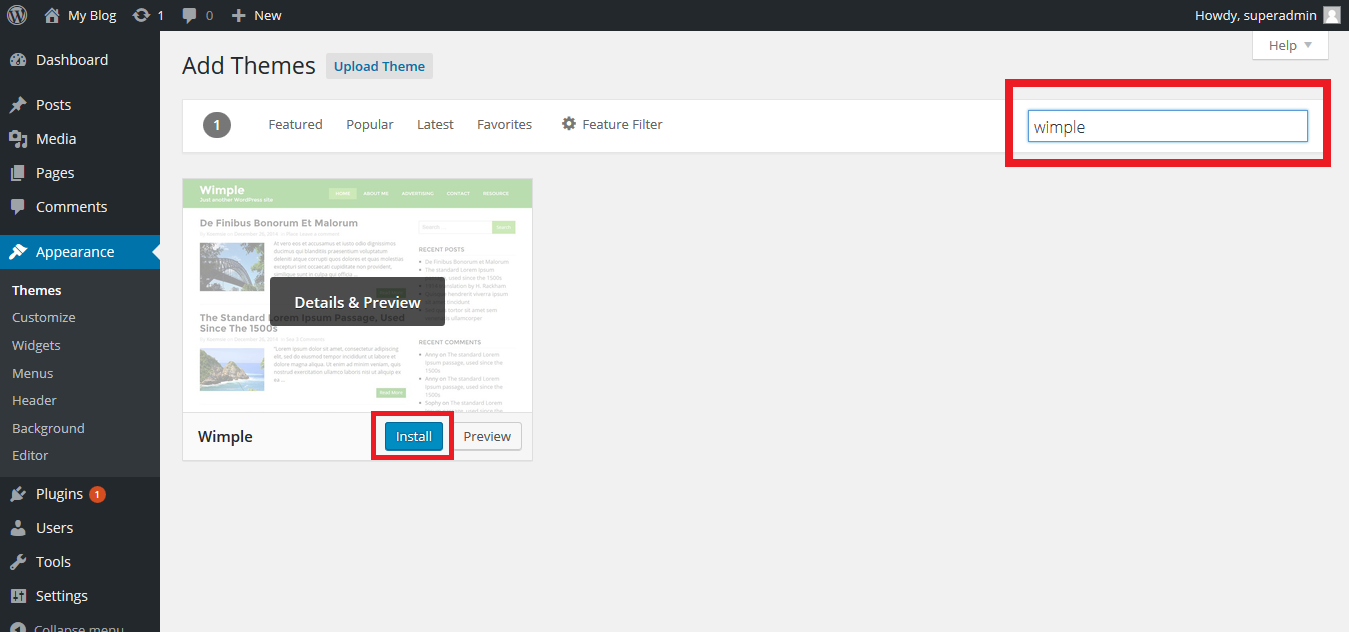The image size is (1350, 632).
Task: Focus the theme search field containing wimple
Action: (x=1168, y=126)
